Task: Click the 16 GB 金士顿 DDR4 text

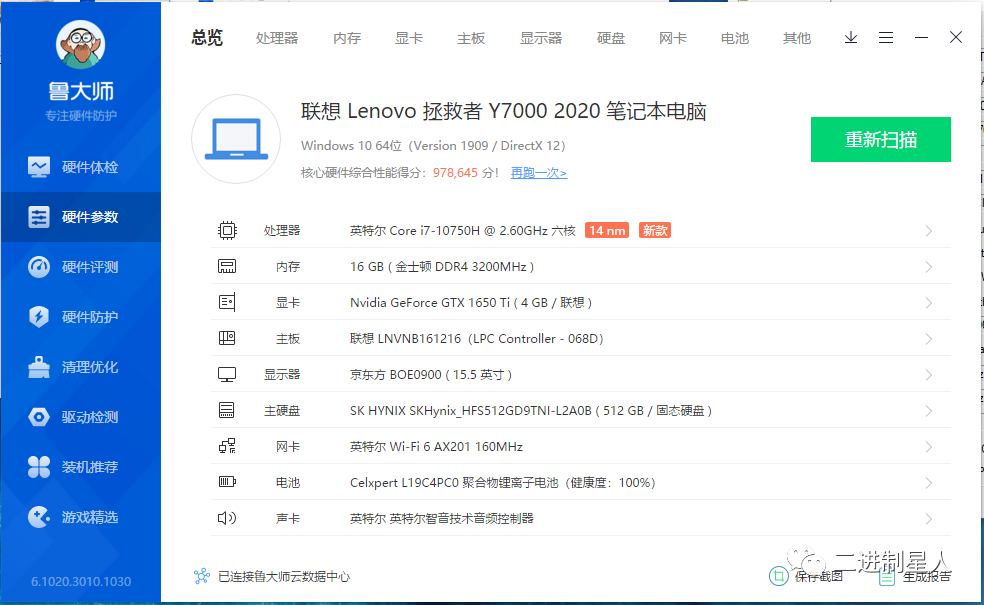Action: (x=442, y=267)
